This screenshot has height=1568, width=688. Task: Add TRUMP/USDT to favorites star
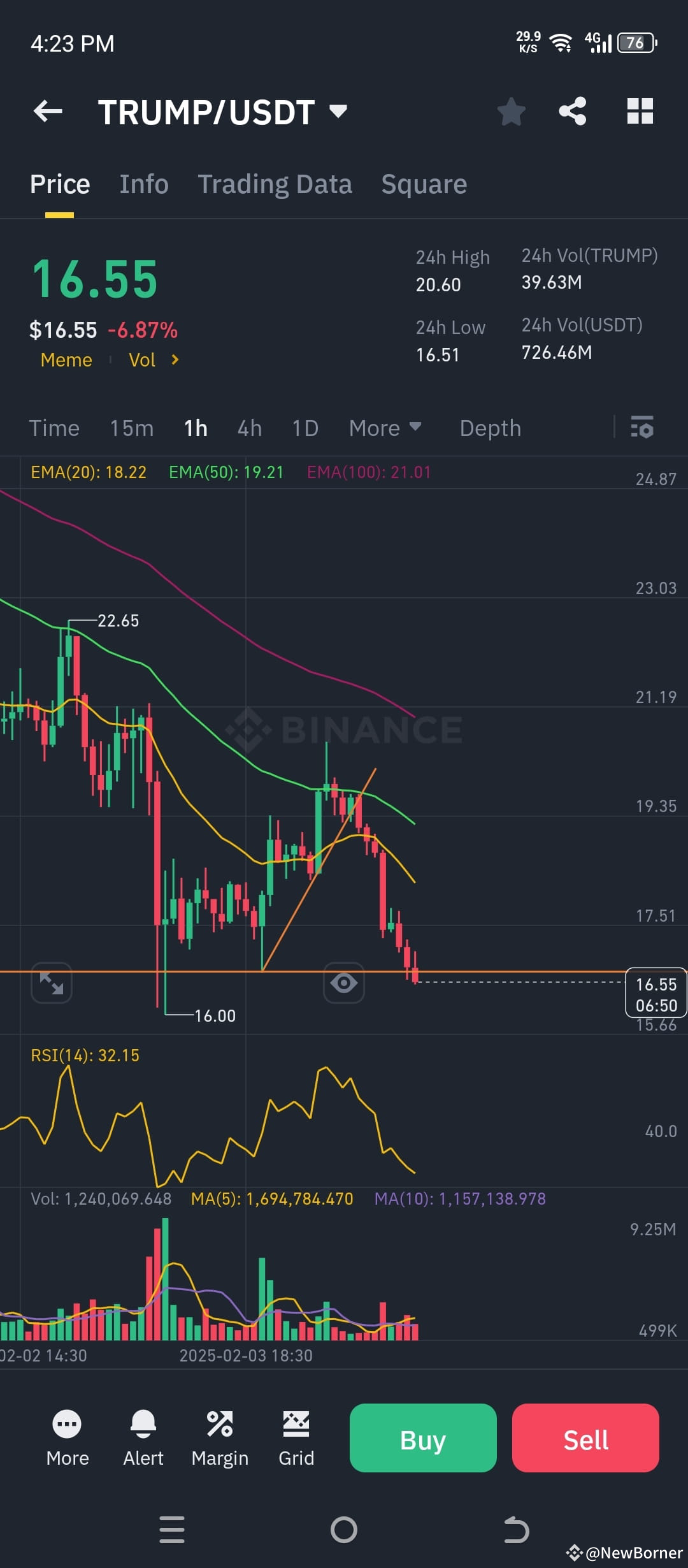[511, 112]
